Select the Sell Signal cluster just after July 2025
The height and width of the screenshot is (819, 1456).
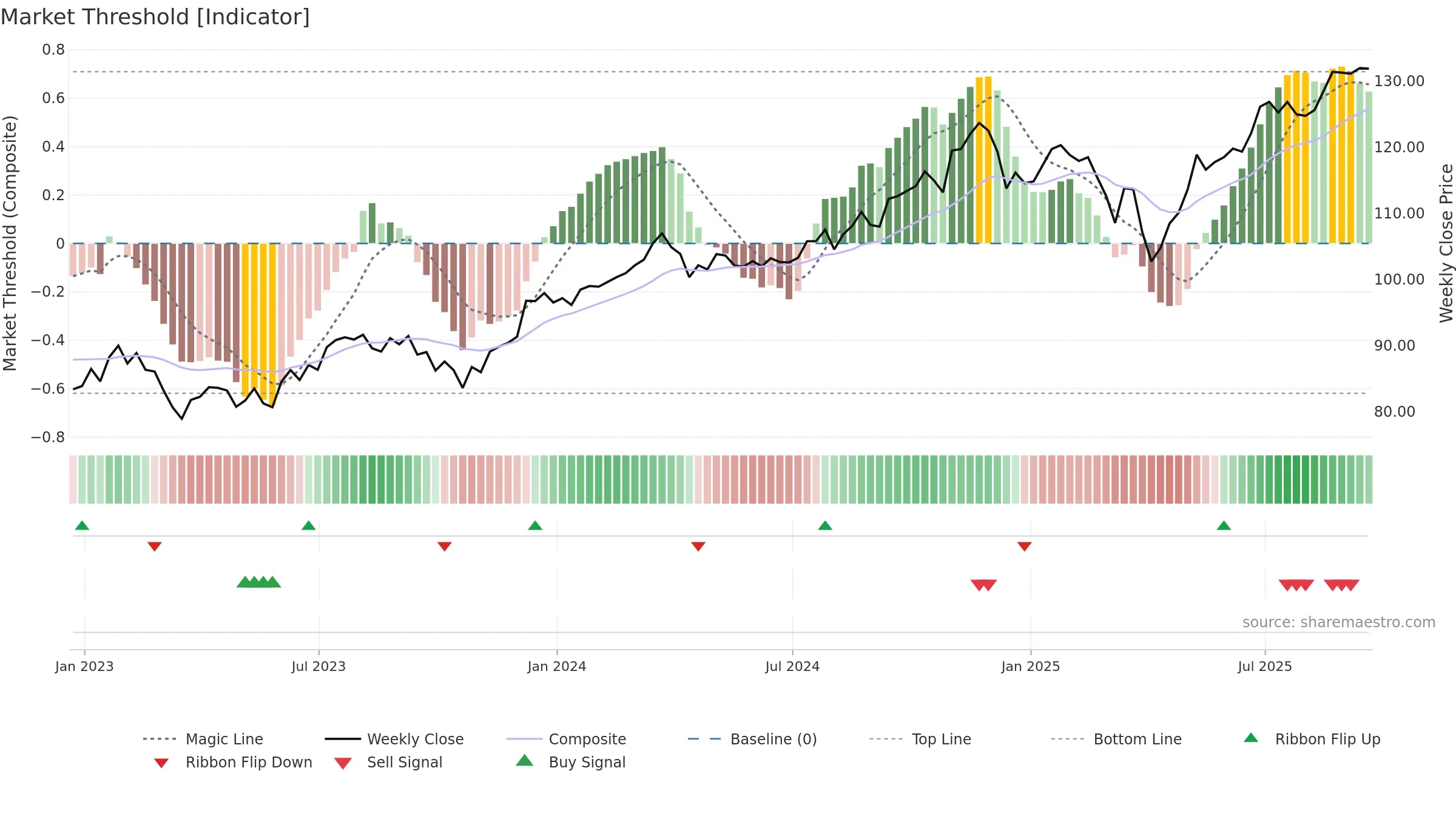tap(1296, 585)
